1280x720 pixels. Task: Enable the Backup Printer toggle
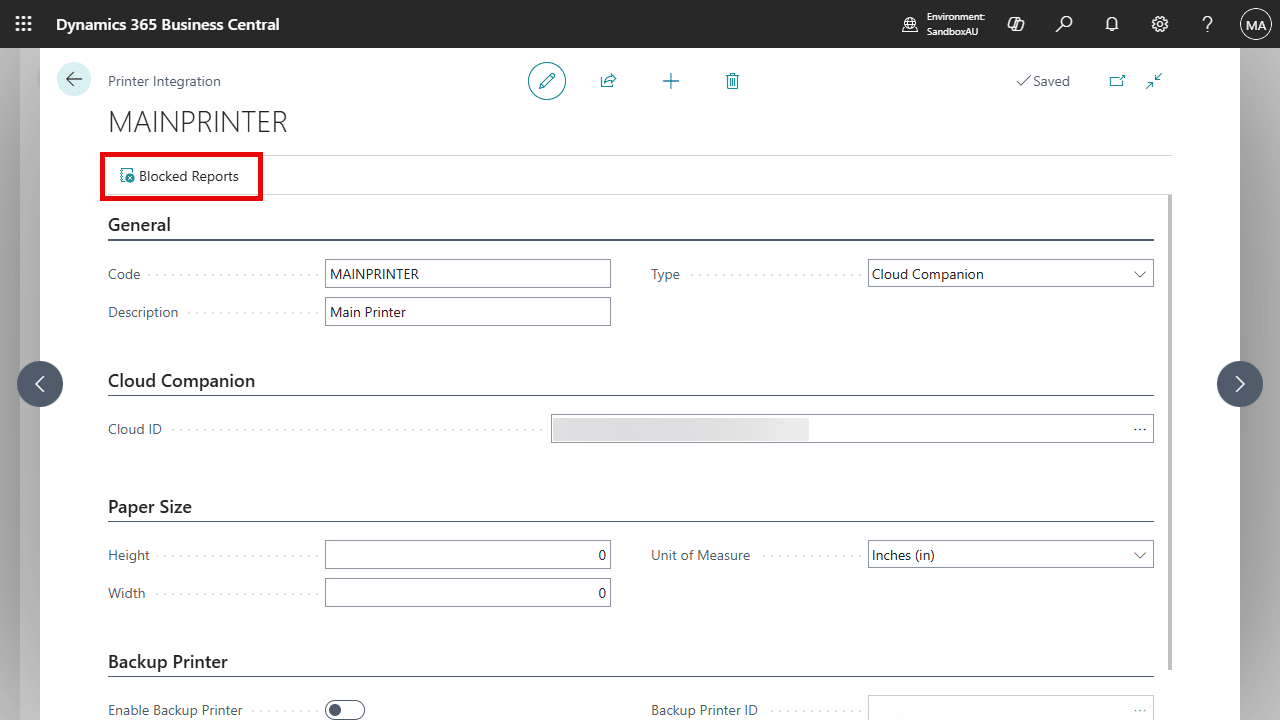345,710
